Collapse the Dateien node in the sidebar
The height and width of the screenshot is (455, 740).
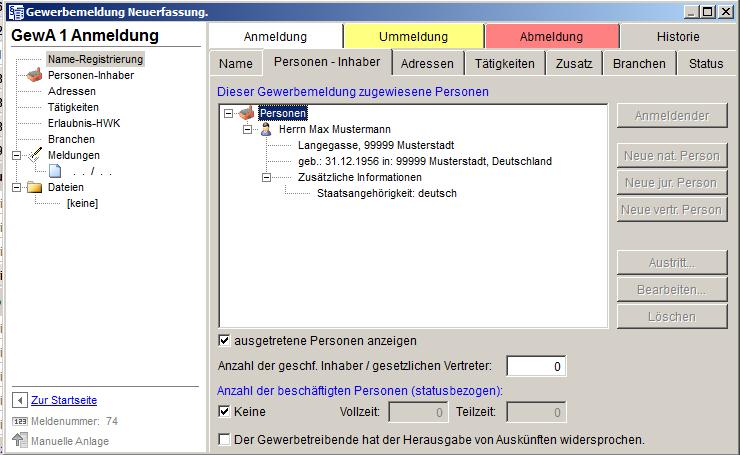coord(17,187)
